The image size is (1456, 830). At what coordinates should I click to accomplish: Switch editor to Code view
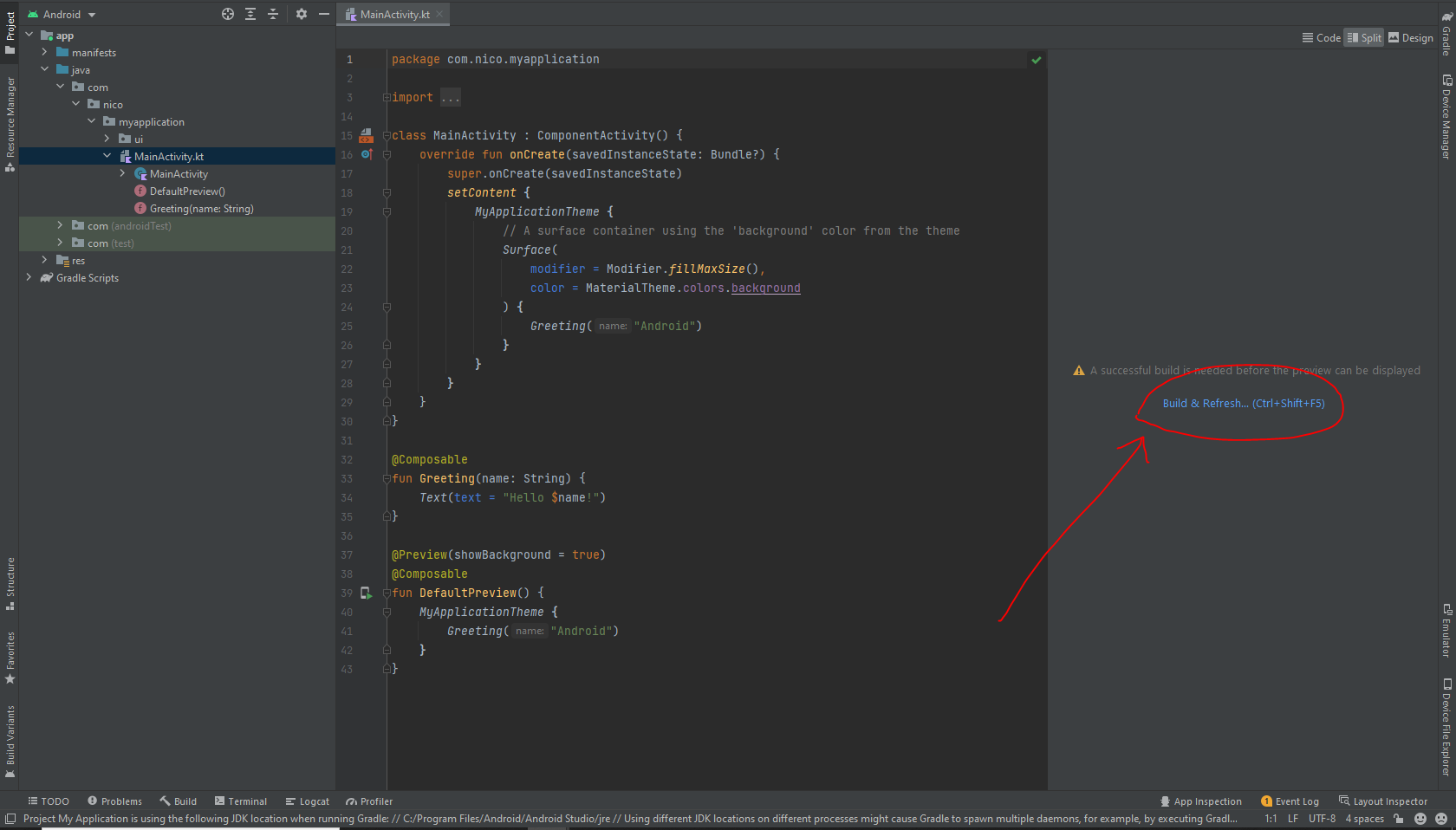point(1320,37)
